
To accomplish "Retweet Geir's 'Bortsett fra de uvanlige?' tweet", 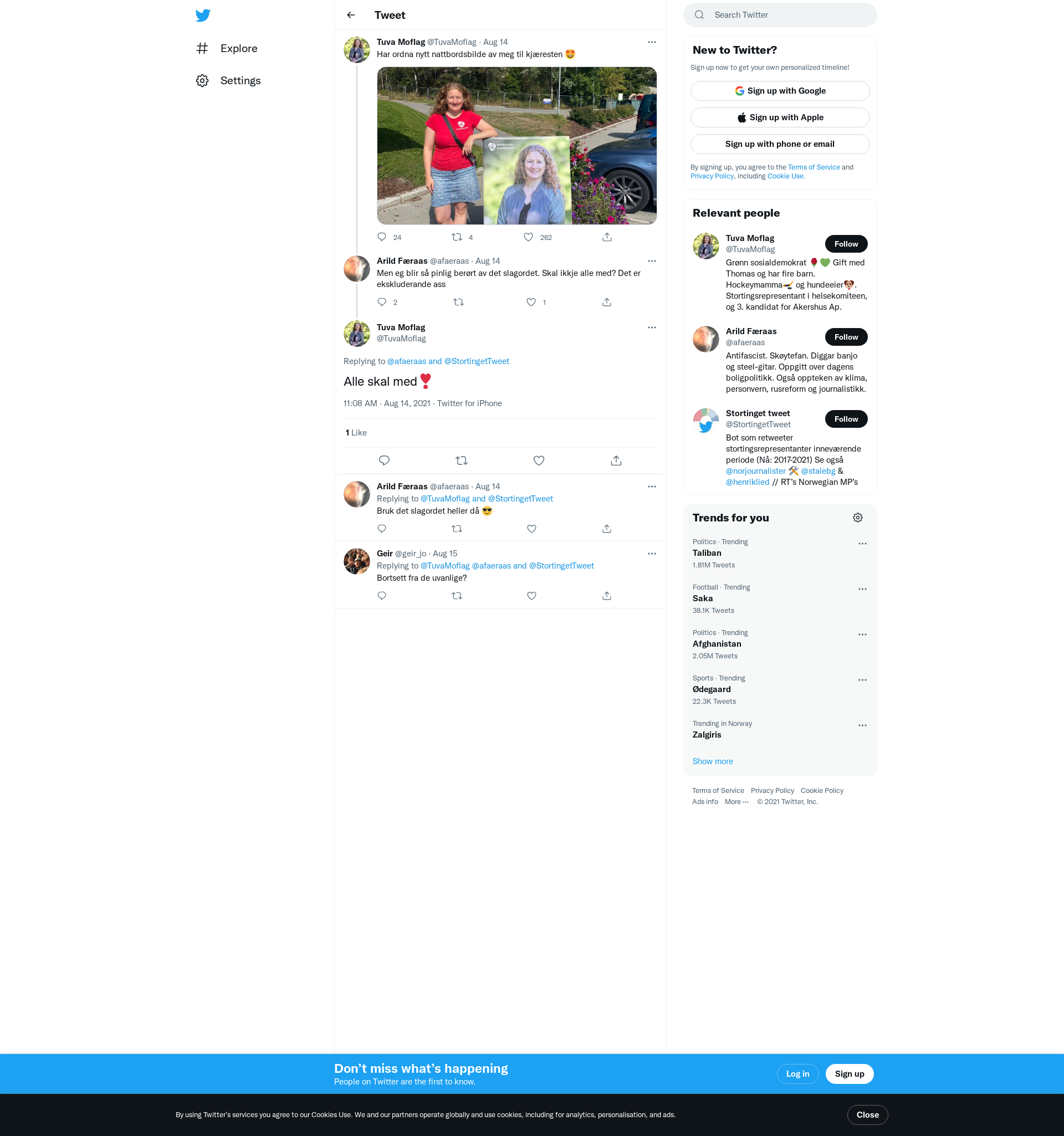I will pyautogui.click(x=457, y=596).
